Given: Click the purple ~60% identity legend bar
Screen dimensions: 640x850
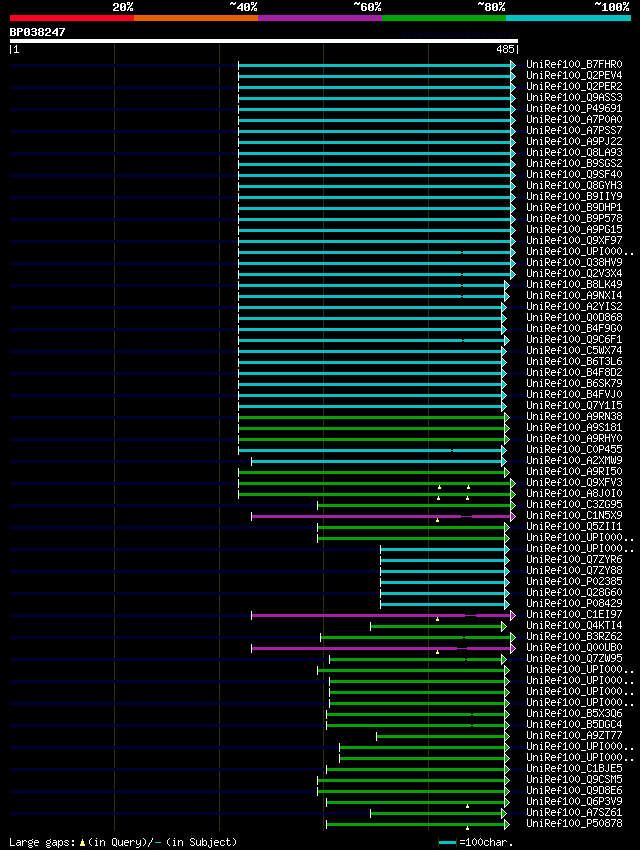Looking at the screenshot, I should pyautogui.click(x=320, y=18).
